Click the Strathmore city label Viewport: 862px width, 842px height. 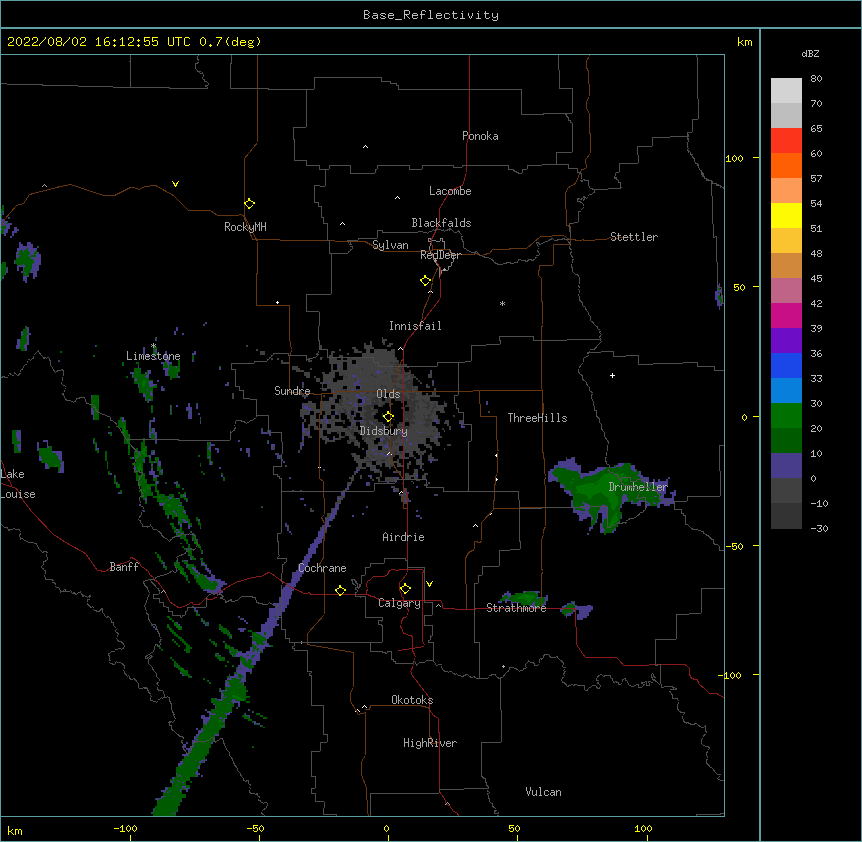pos(516,608)
